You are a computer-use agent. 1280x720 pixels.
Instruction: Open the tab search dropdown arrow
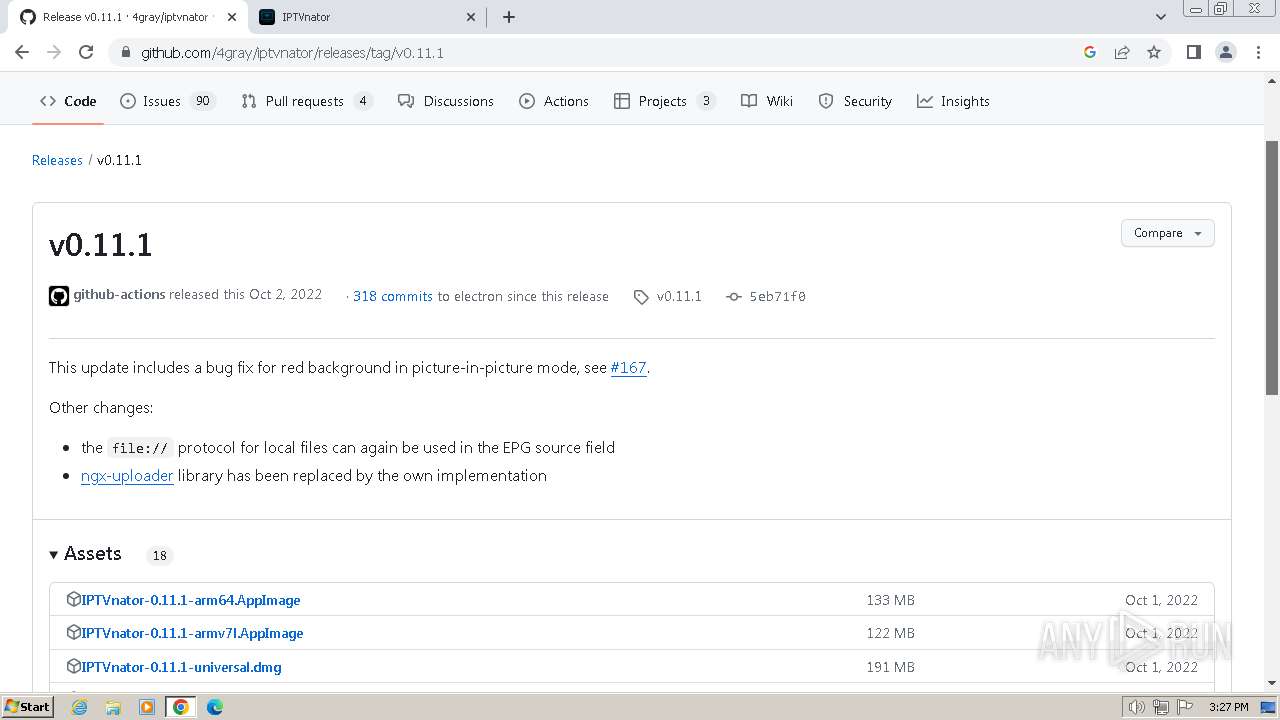pyautogui.click(x=1161, y=17)
